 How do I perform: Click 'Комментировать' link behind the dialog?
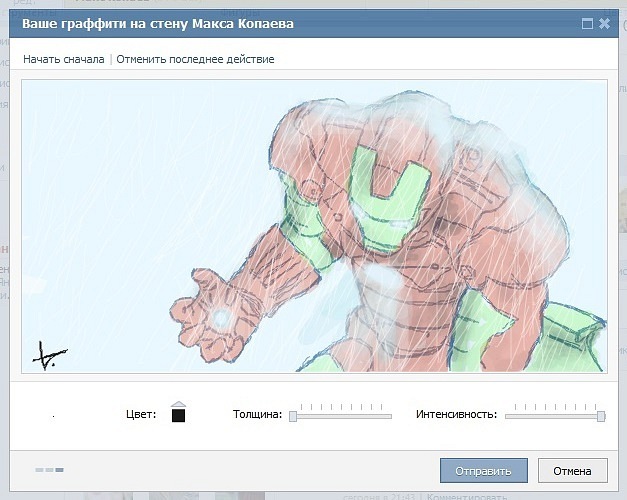(467, 497)
